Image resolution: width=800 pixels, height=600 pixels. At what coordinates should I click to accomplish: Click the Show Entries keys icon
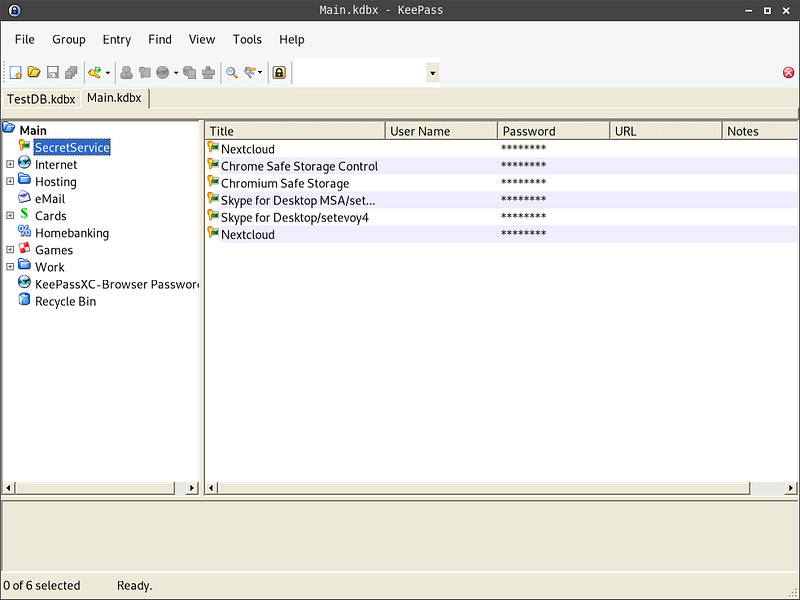coord(250,73)
